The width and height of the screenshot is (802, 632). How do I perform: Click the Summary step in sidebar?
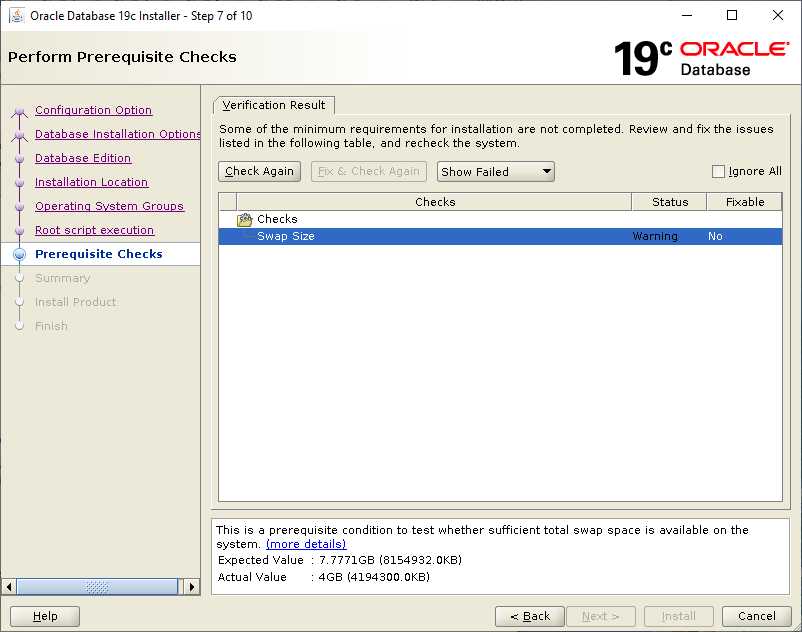[62, 278]
